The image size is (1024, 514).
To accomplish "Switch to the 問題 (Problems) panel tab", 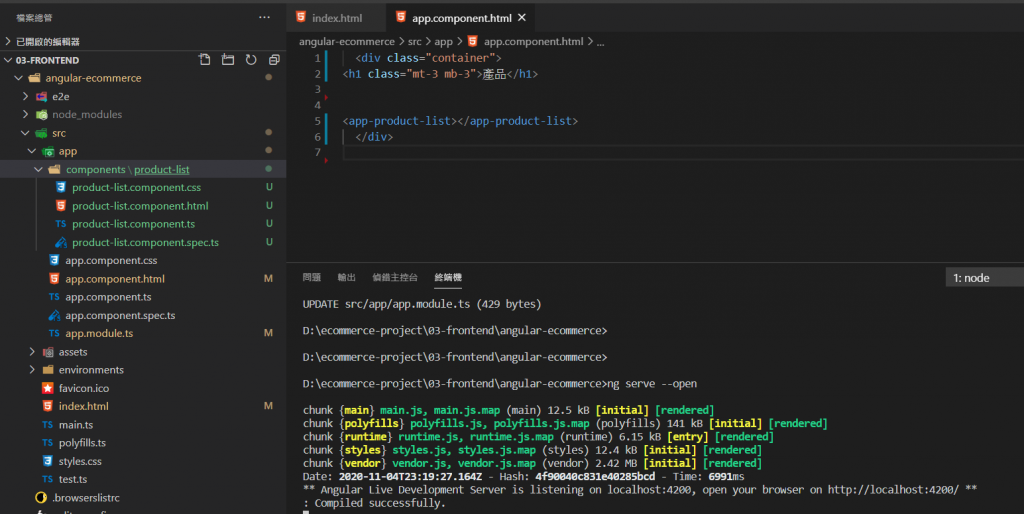I will 312,278.
